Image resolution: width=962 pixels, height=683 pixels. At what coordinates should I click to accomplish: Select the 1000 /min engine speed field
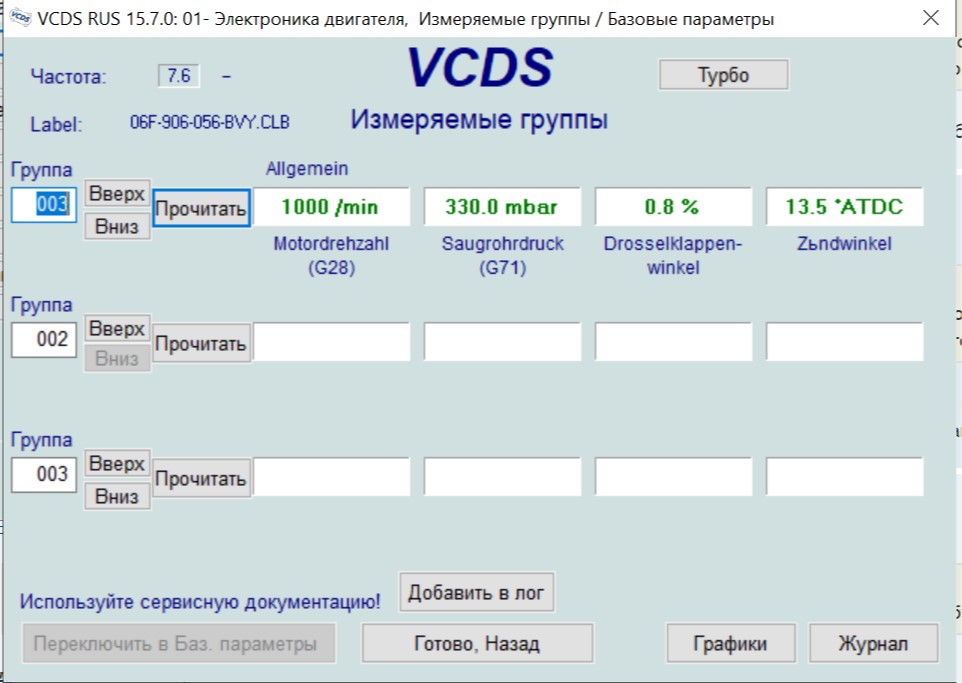tap(331, 207)
